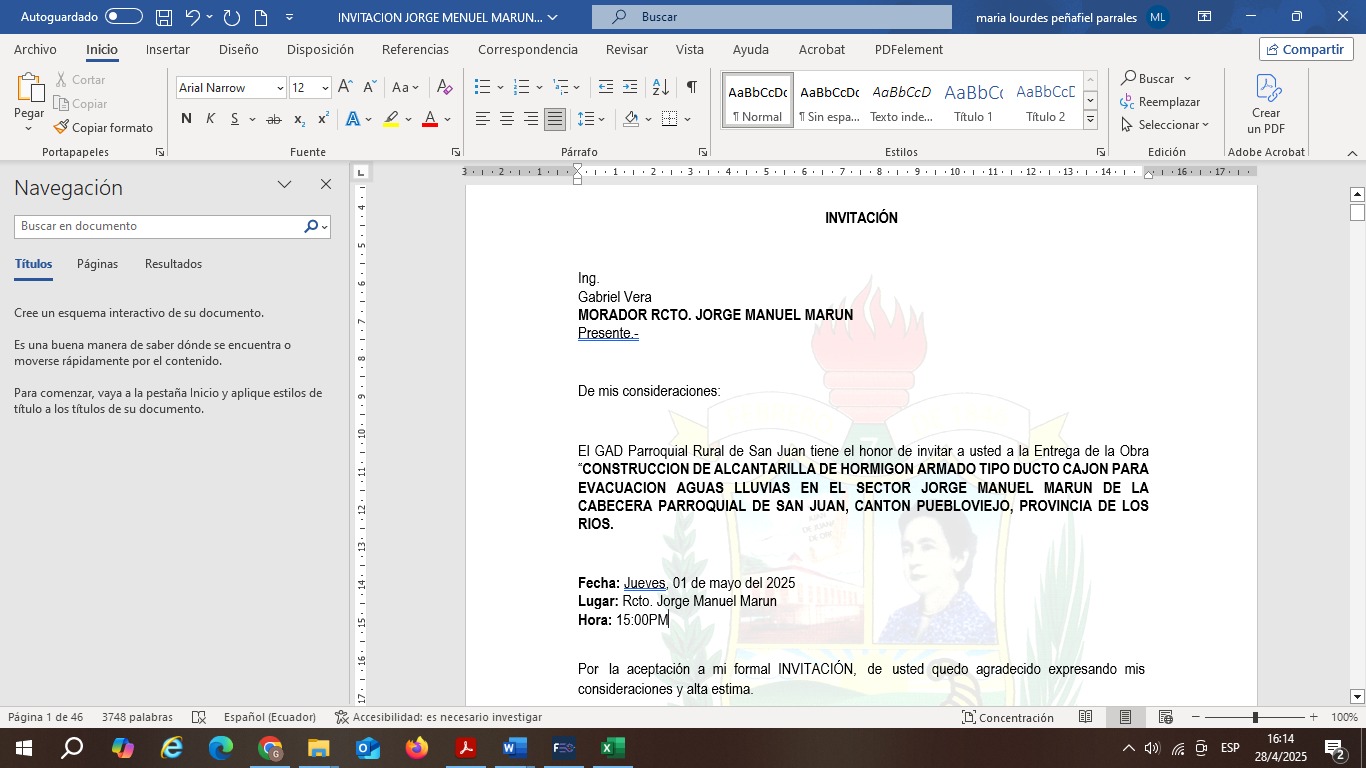Click the zoom level slider
This screenshot has width=1366, height=768.
coord(1255,717)
